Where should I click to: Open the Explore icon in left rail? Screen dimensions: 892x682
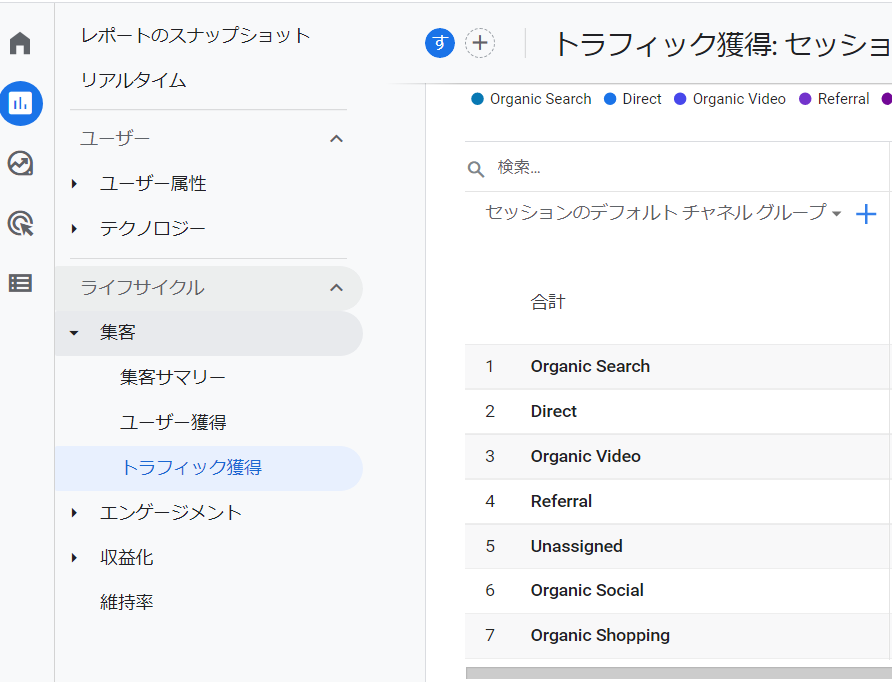coord(20,163)
